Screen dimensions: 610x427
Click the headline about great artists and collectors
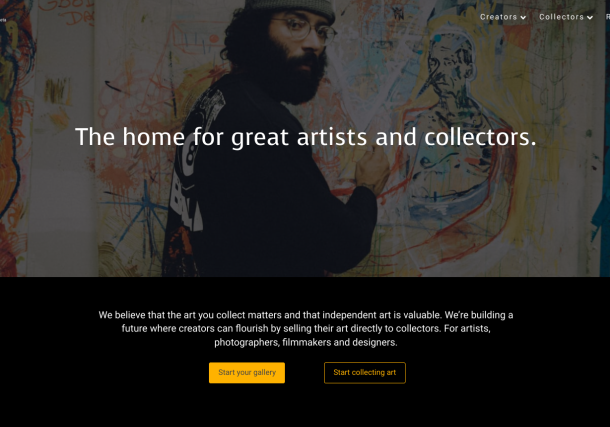click(305, 137)
